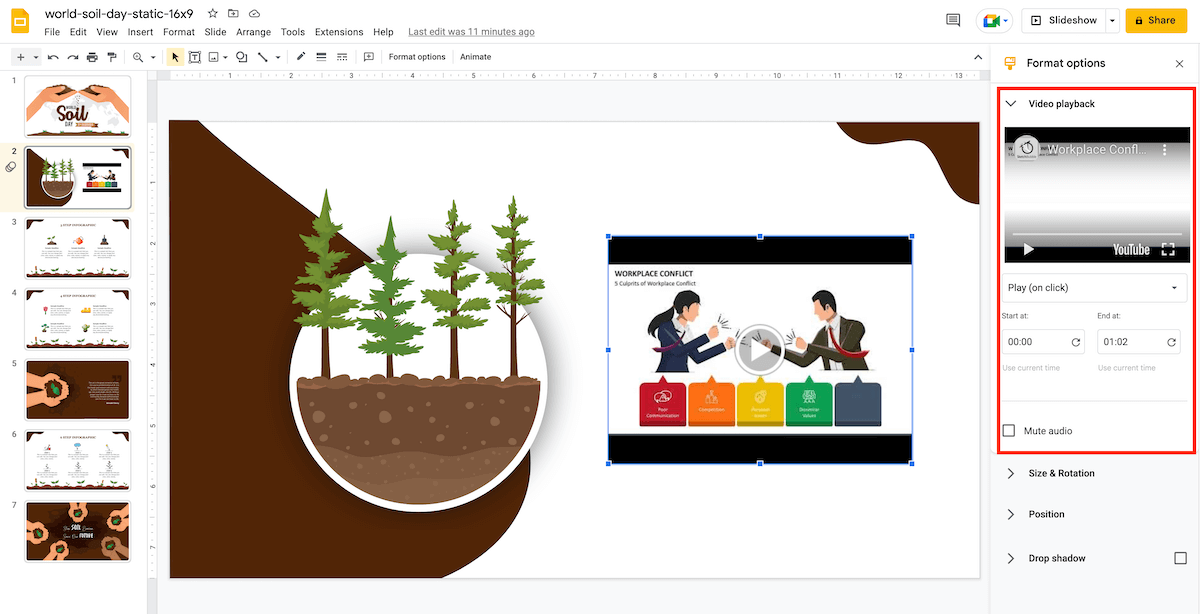Star the presentation title
Screen dimensions: 1200x614
click(x=212, y=14)
